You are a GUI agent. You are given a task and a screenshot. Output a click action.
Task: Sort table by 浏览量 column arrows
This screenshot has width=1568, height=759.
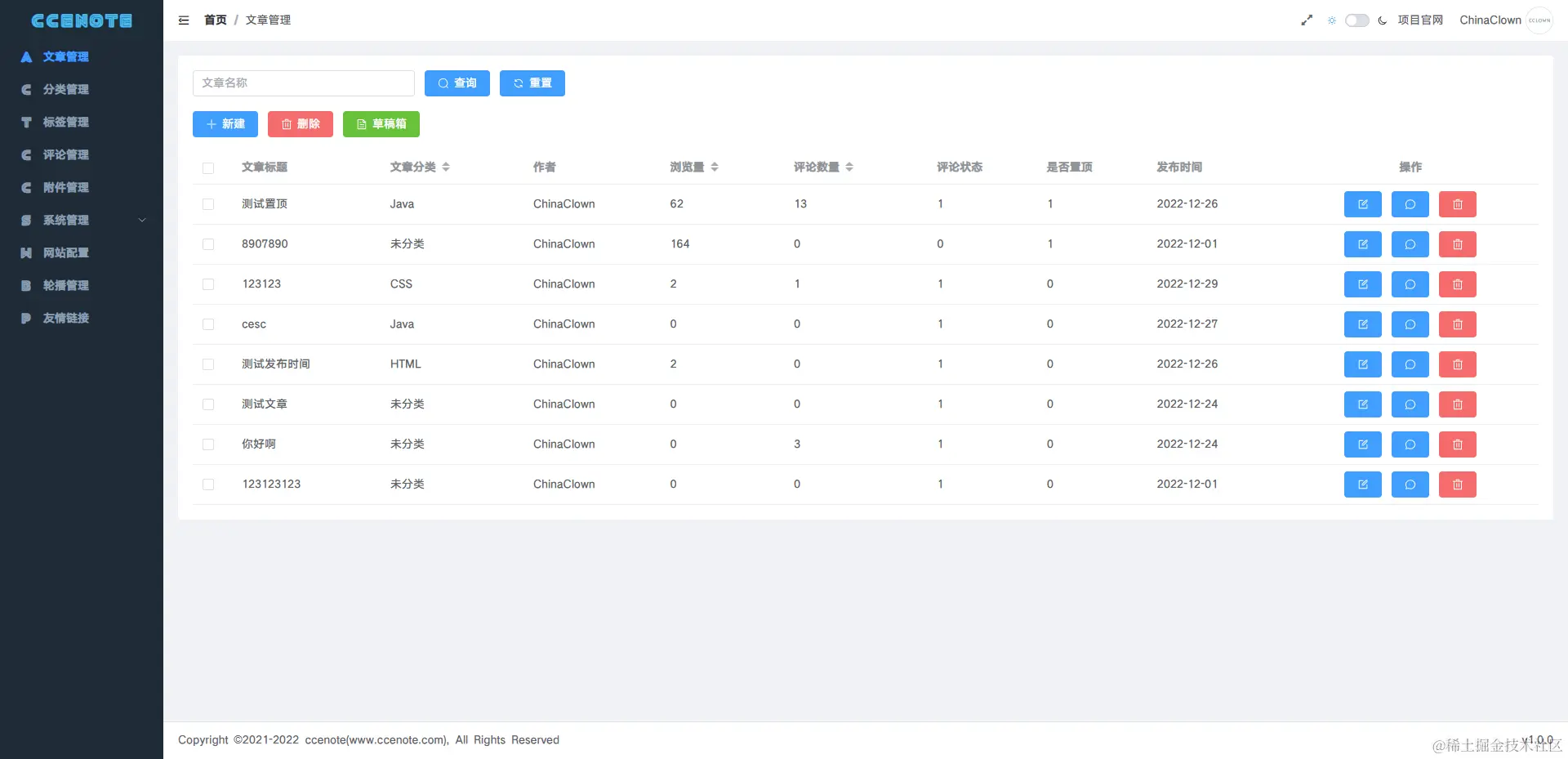[x=715, y=167]
